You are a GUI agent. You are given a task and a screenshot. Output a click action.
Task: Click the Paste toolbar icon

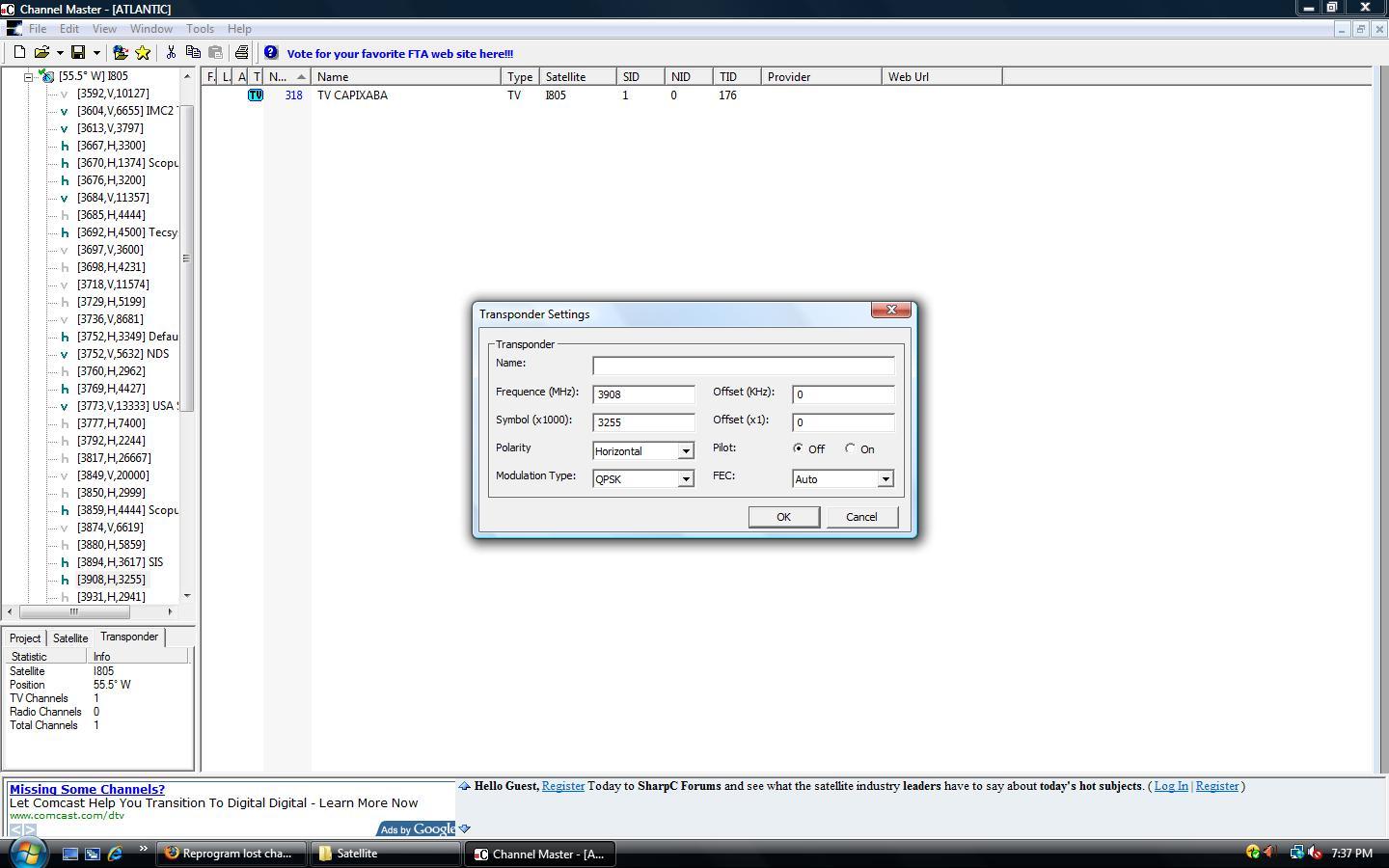(215, 52)
